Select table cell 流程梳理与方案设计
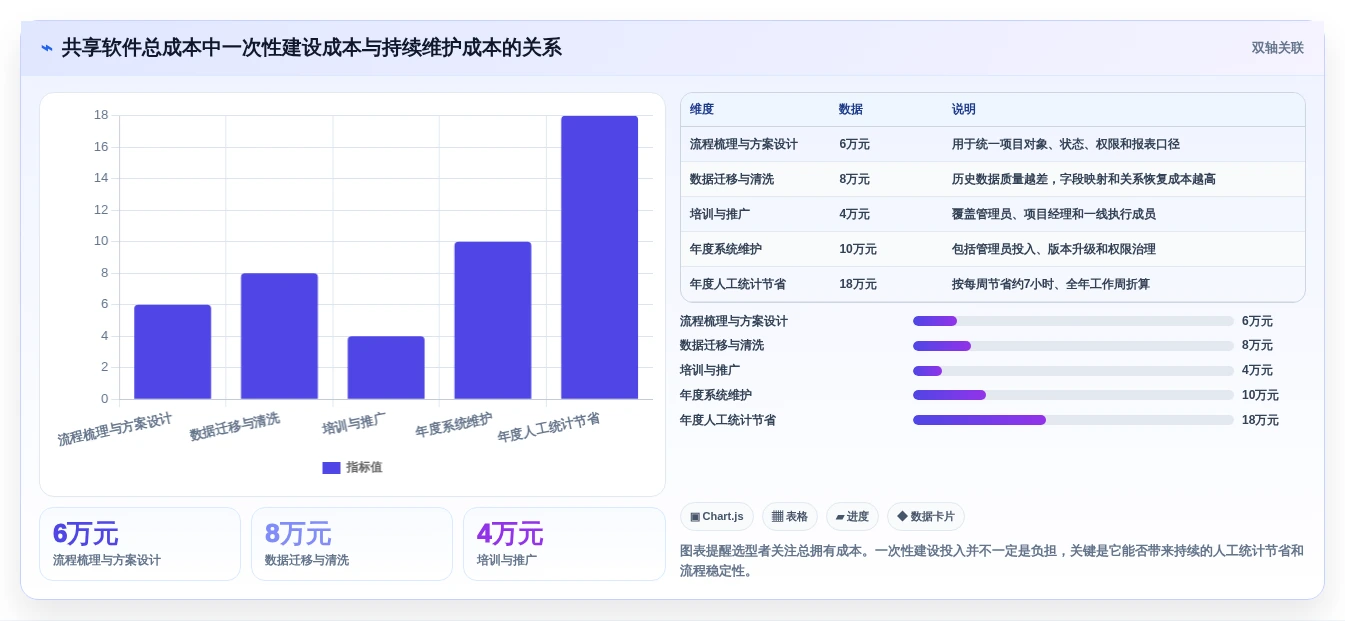Screen dimensions: 1345x621 (744, 144)
